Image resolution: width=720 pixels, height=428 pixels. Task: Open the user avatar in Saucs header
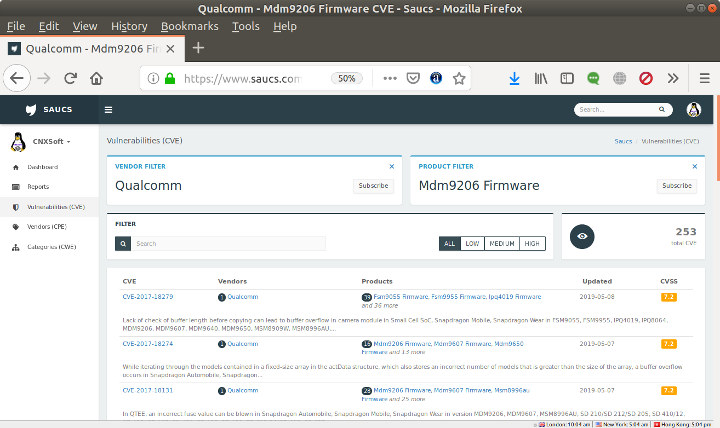(693, 110)
